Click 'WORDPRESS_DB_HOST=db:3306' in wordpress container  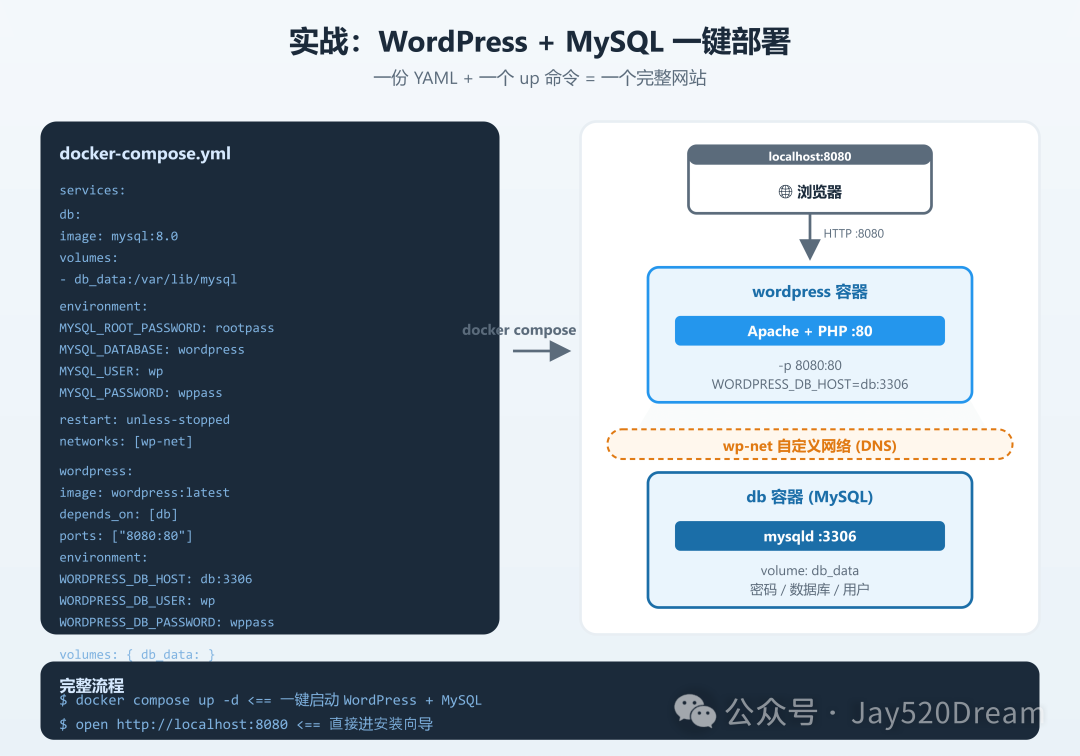coord(809,384)
